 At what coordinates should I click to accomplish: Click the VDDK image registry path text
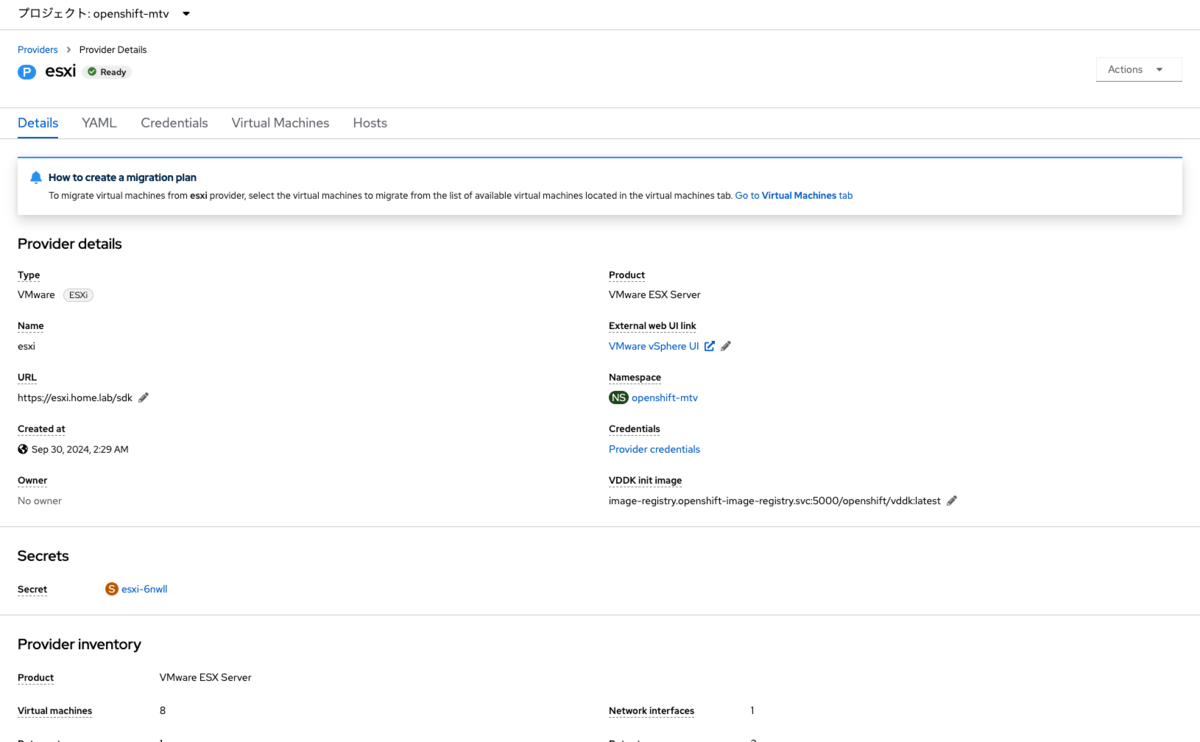pyautogui.click(x=775, y=500)
